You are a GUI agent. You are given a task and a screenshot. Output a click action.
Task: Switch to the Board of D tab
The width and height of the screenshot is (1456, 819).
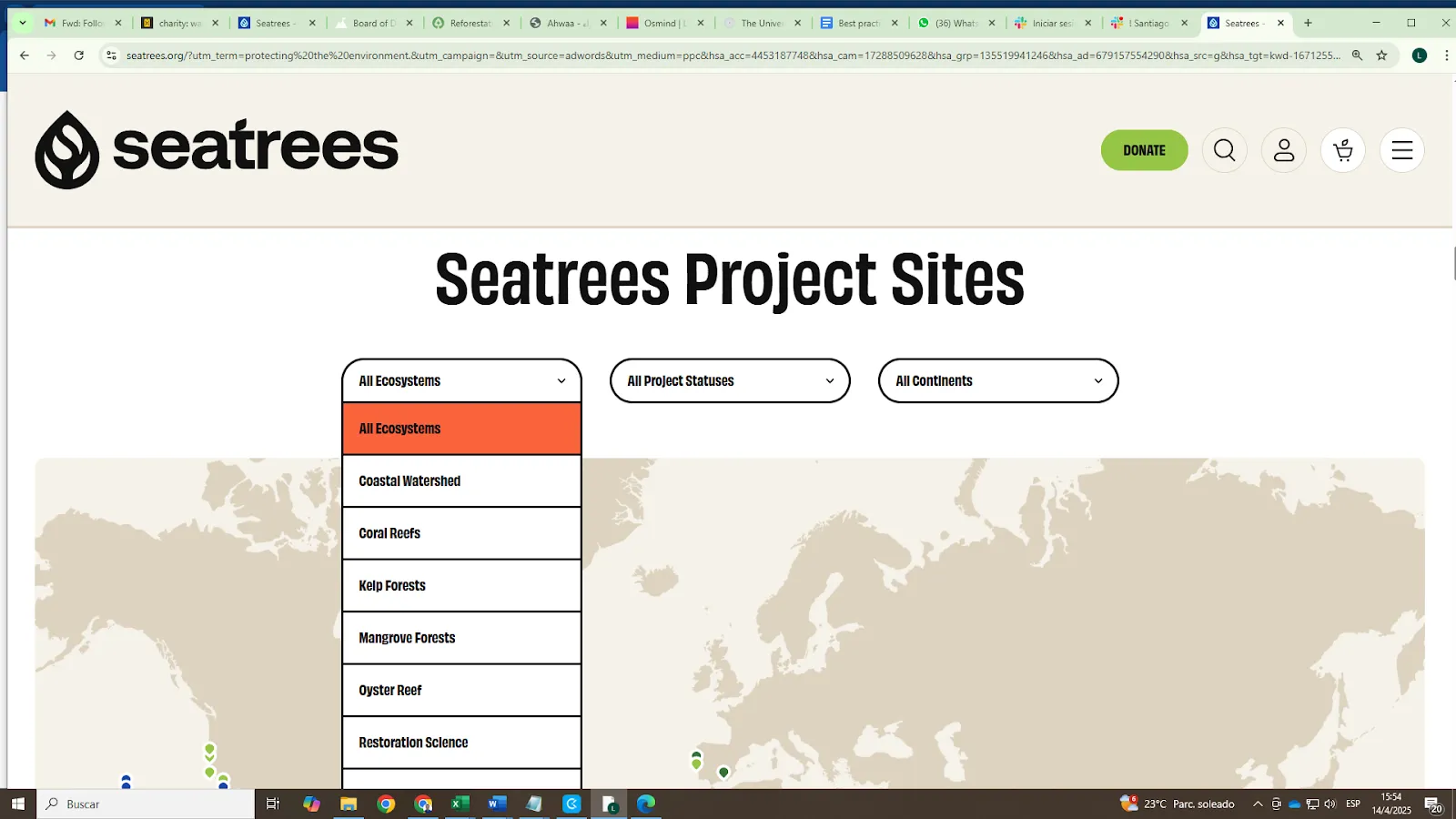point(375,23)
